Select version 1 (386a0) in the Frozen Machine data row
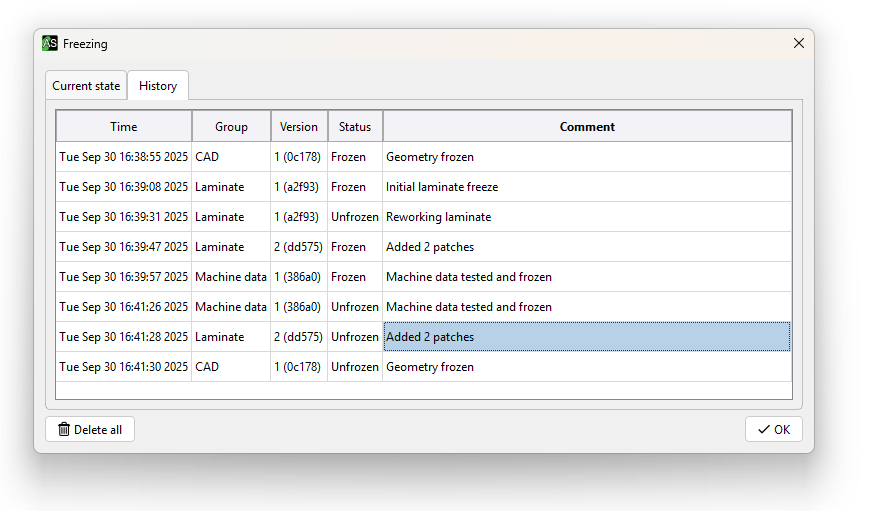This screenshot has height=511, width=885. pyautogui.click(x=298, y=277)
